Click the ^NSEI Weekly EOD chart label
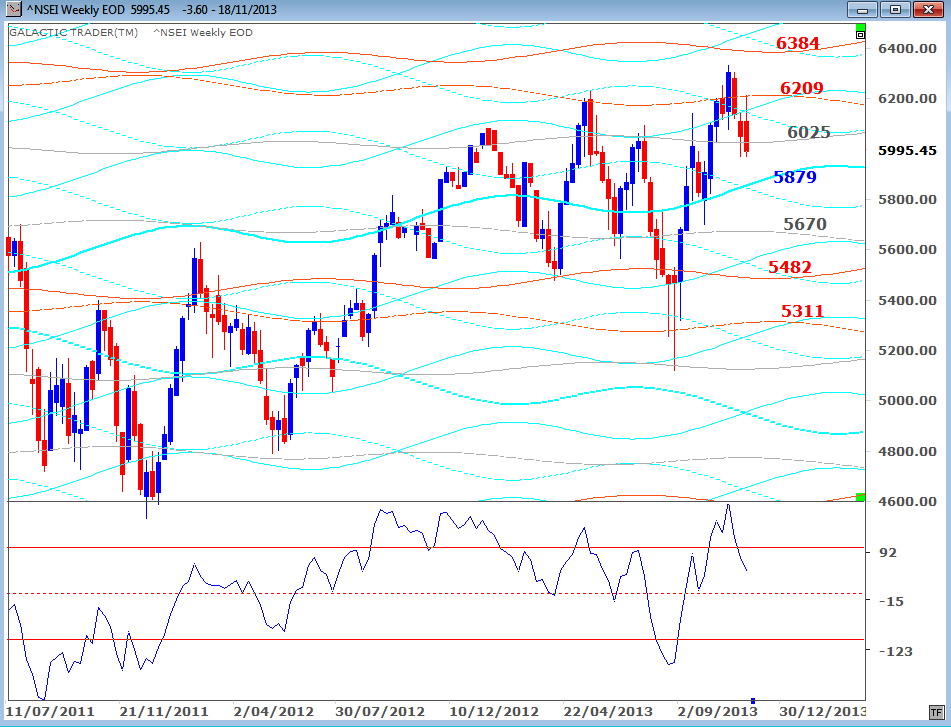951x727 pixels. point(203,33)
